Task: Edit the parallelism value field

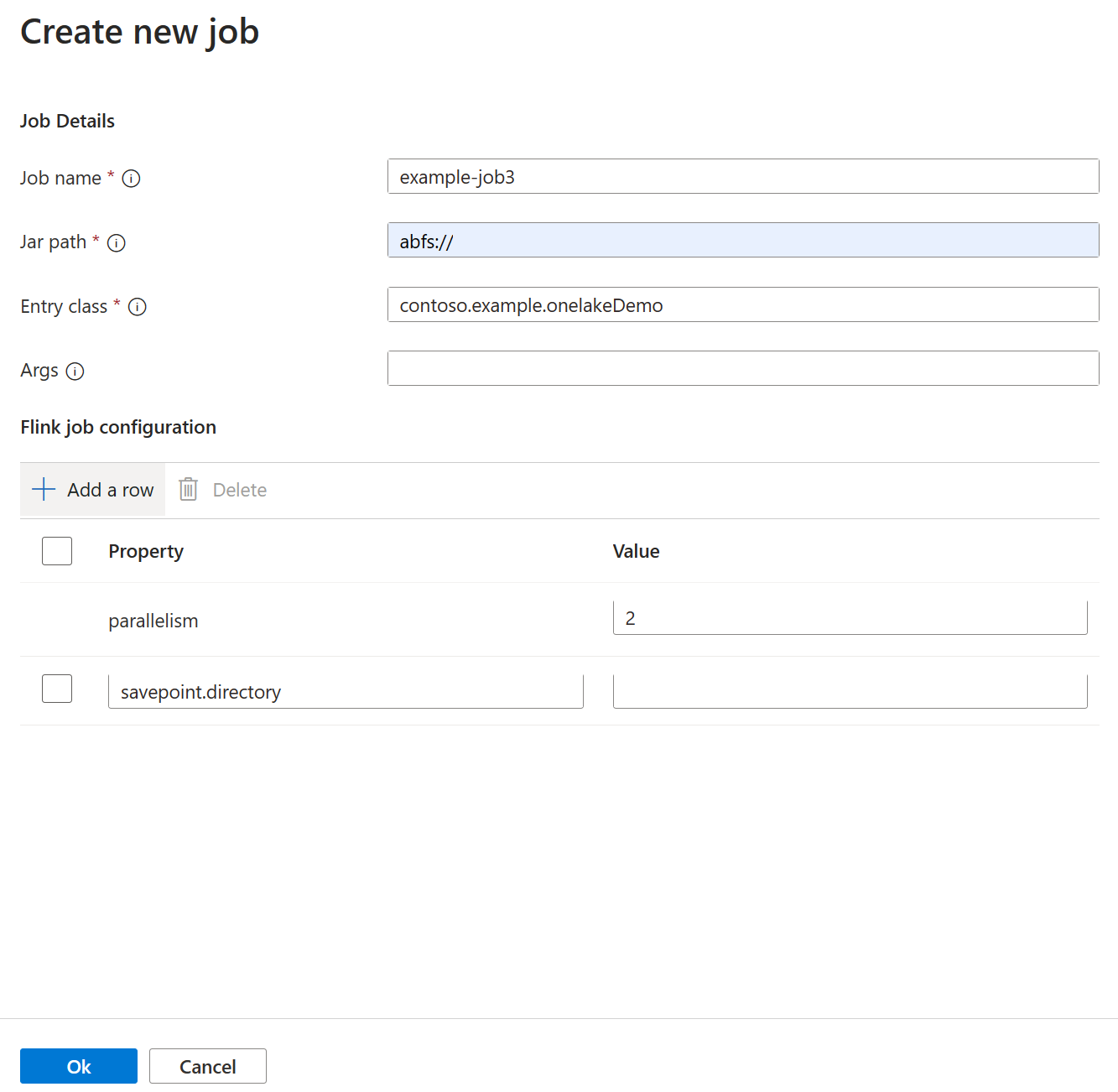Action: [x=850, y=618]
